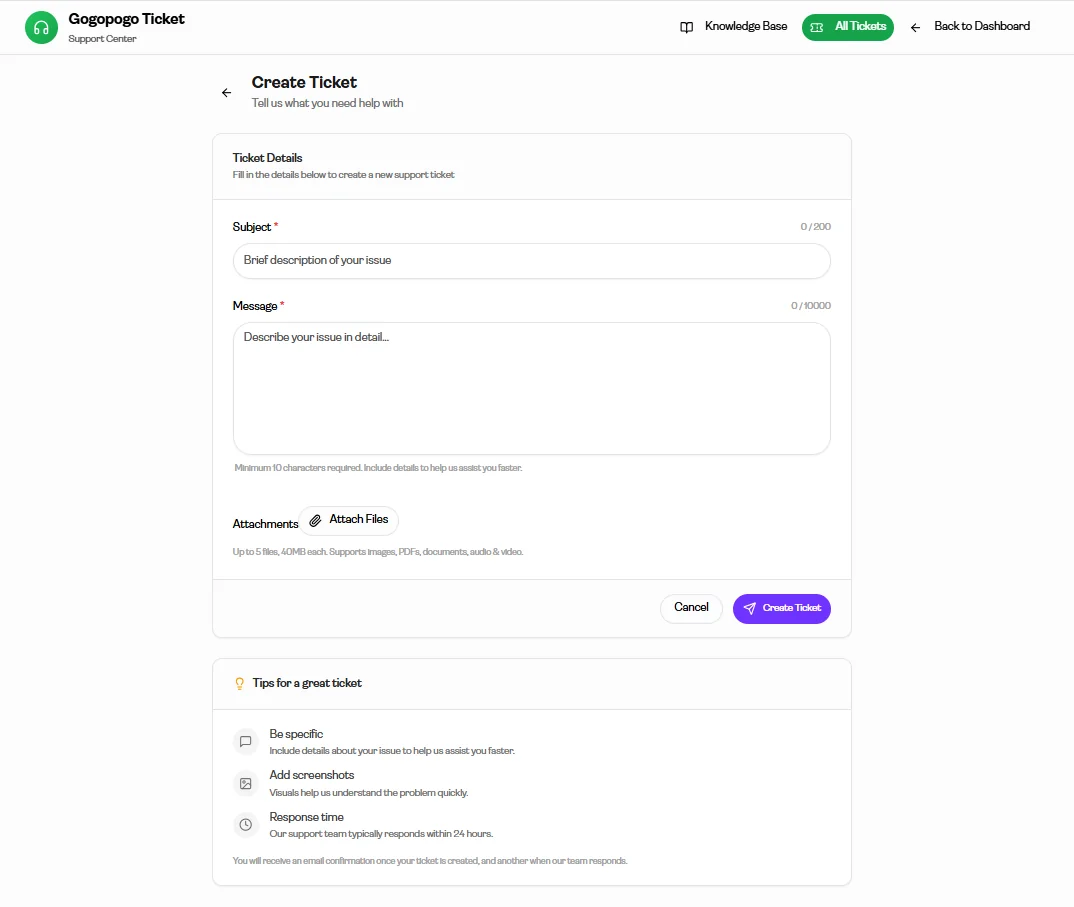
Task: Click the Ticket Details heading
Action: [x=267, y=158]
